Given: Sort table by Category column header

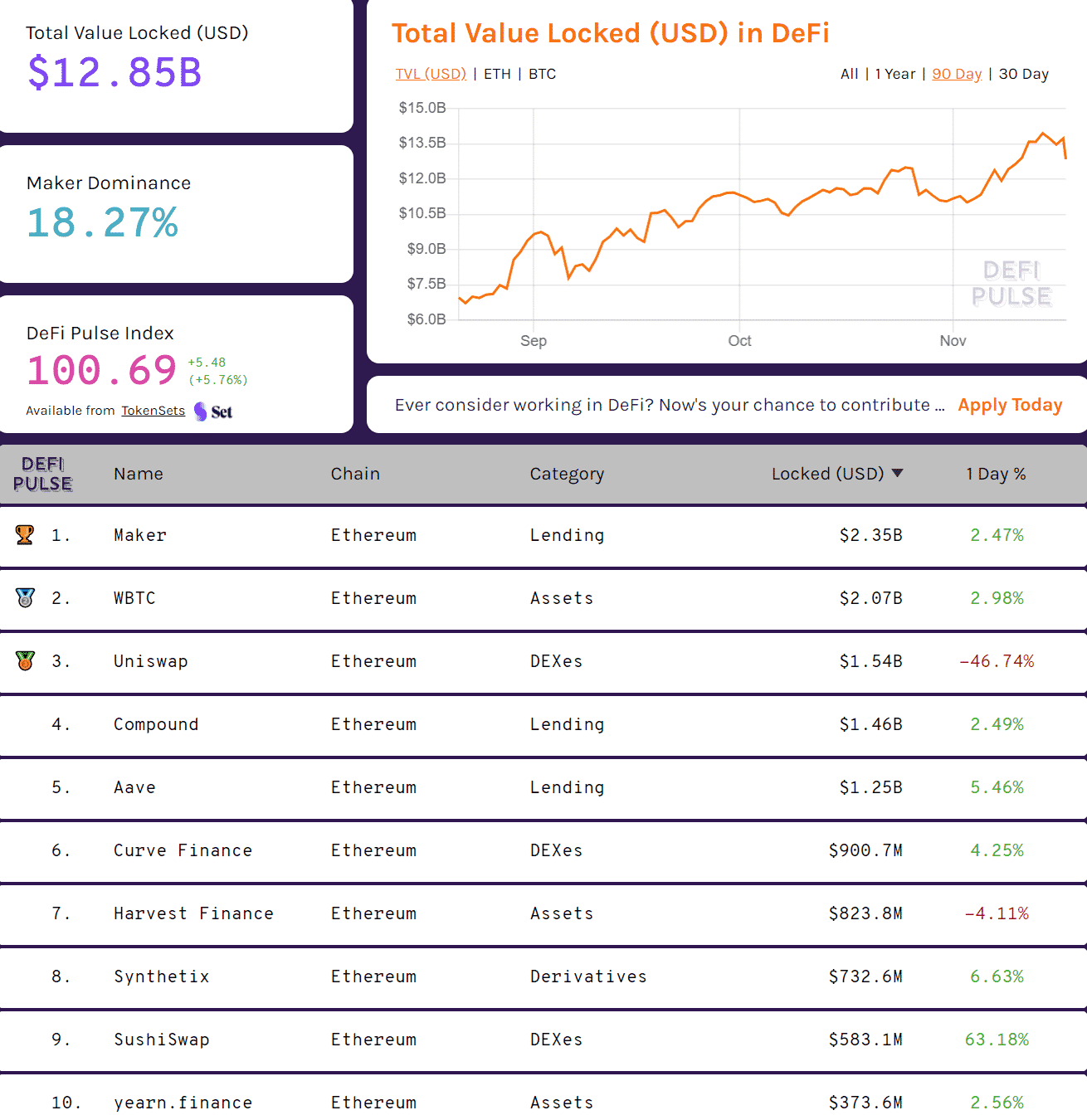Looking at the screenshot, I should click(x=567, y=474).
